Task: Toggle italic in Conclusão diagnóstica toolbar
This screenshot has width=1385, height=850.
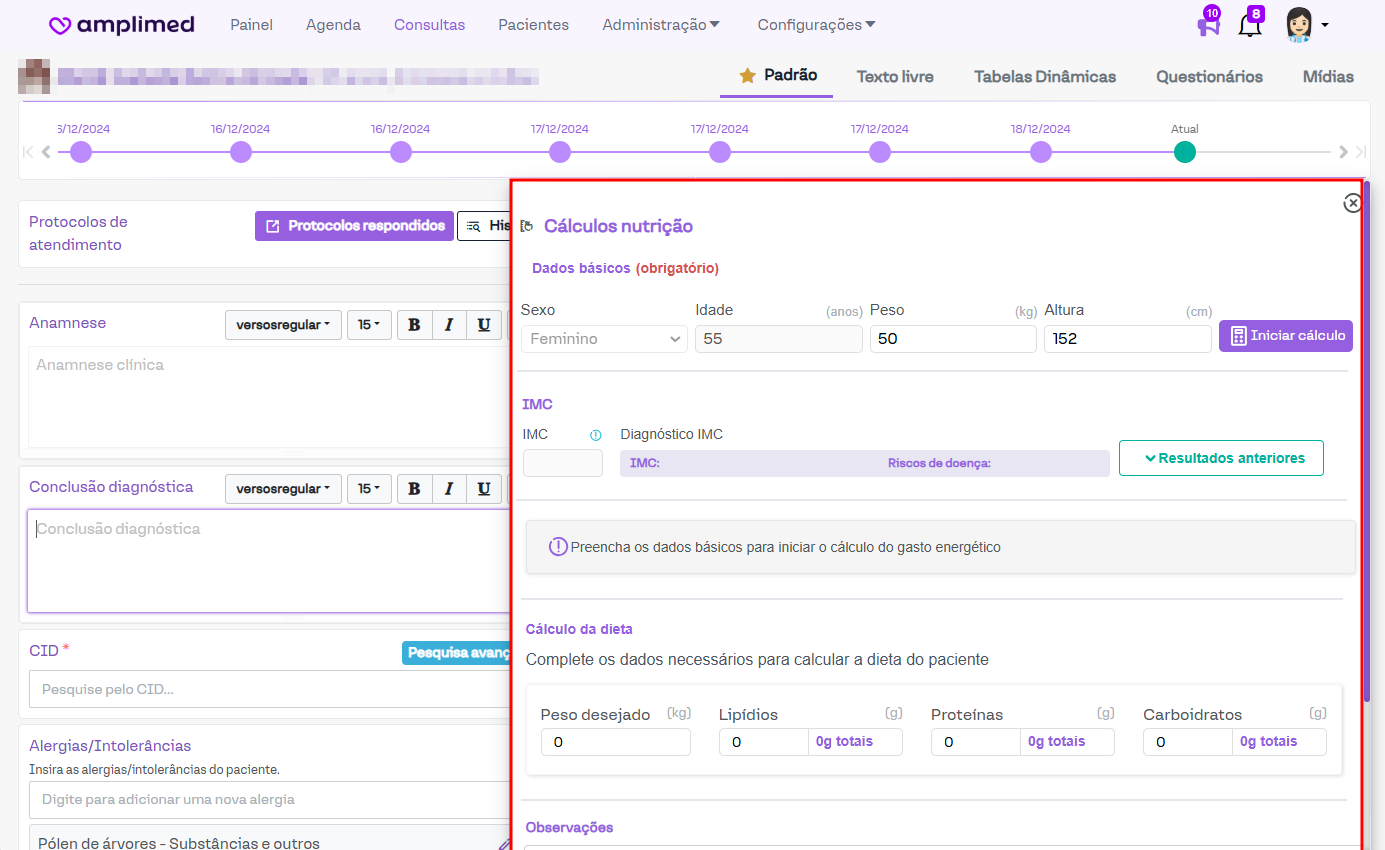Action: click(x=449, y=489)
